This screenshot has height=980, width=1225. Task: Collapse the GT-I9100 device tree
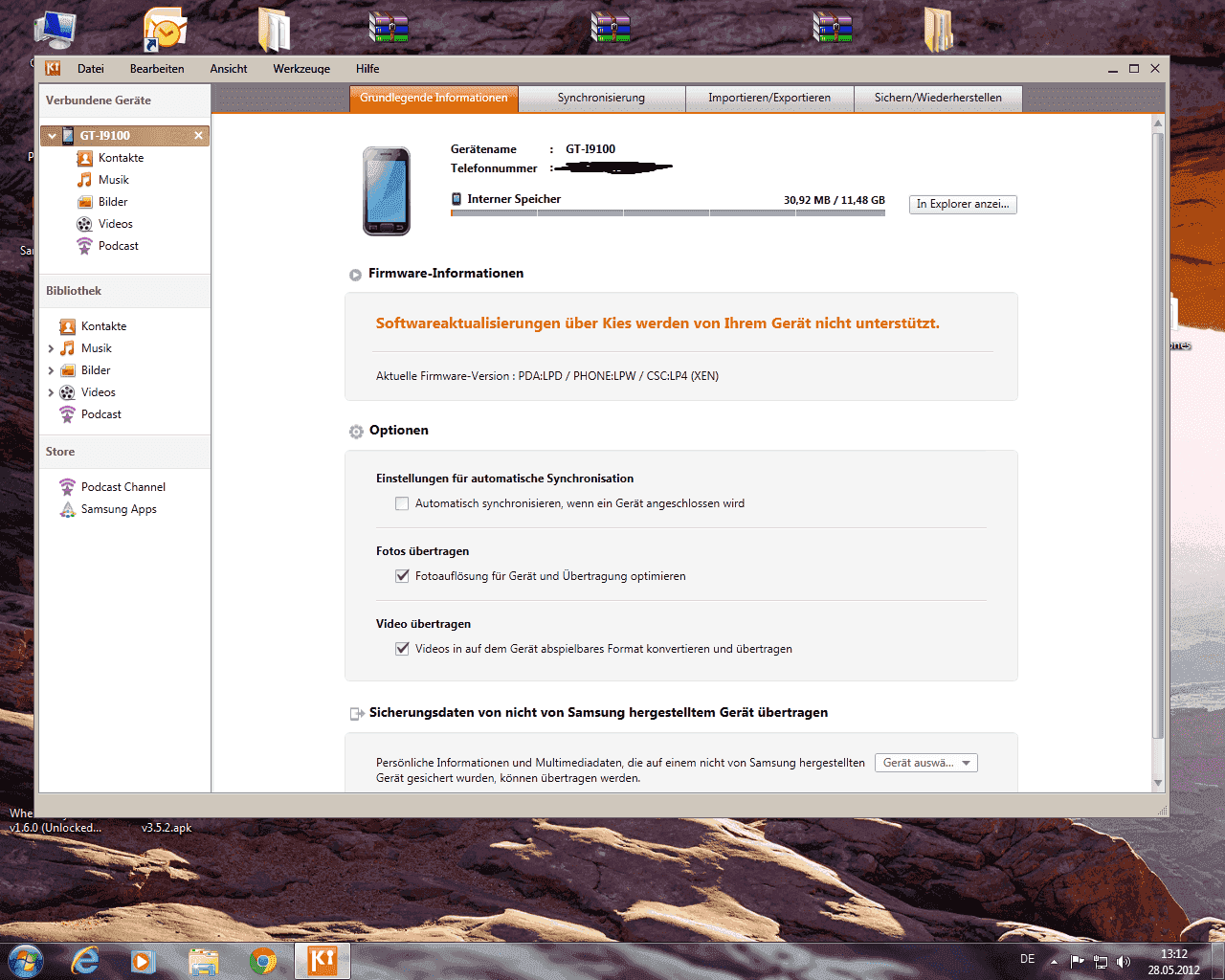click(52, 136)
